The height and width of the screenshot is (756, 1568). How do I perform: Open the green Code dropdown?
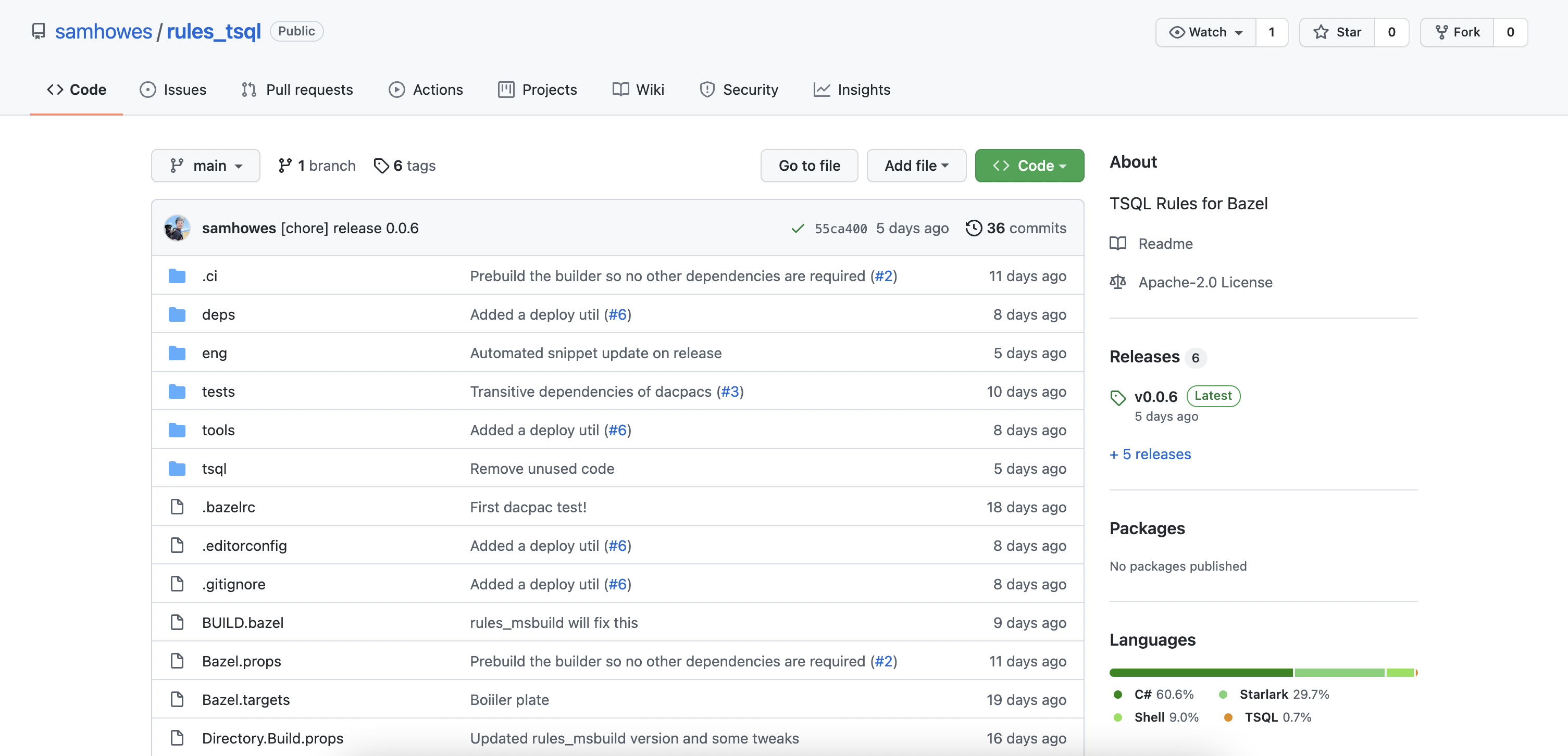(x=1029, y=166)
